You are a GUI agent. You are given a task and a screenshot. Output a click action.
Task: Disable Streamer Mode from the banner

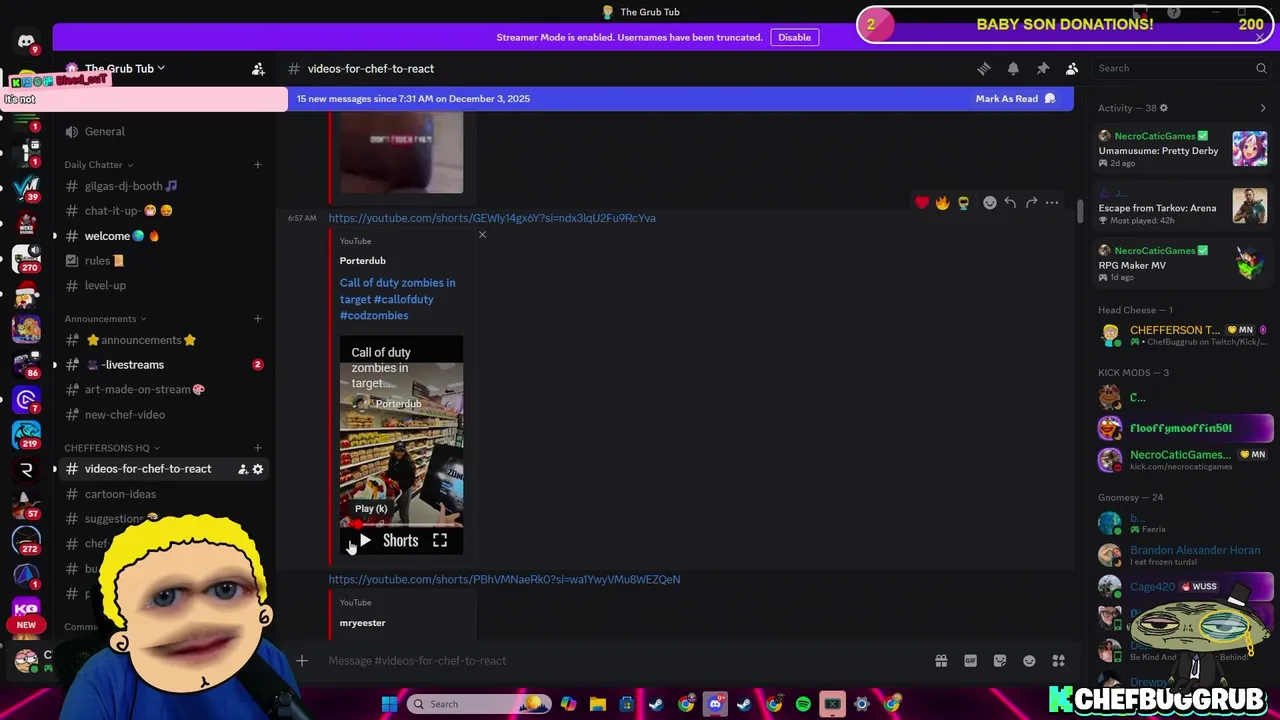point(795,37)
